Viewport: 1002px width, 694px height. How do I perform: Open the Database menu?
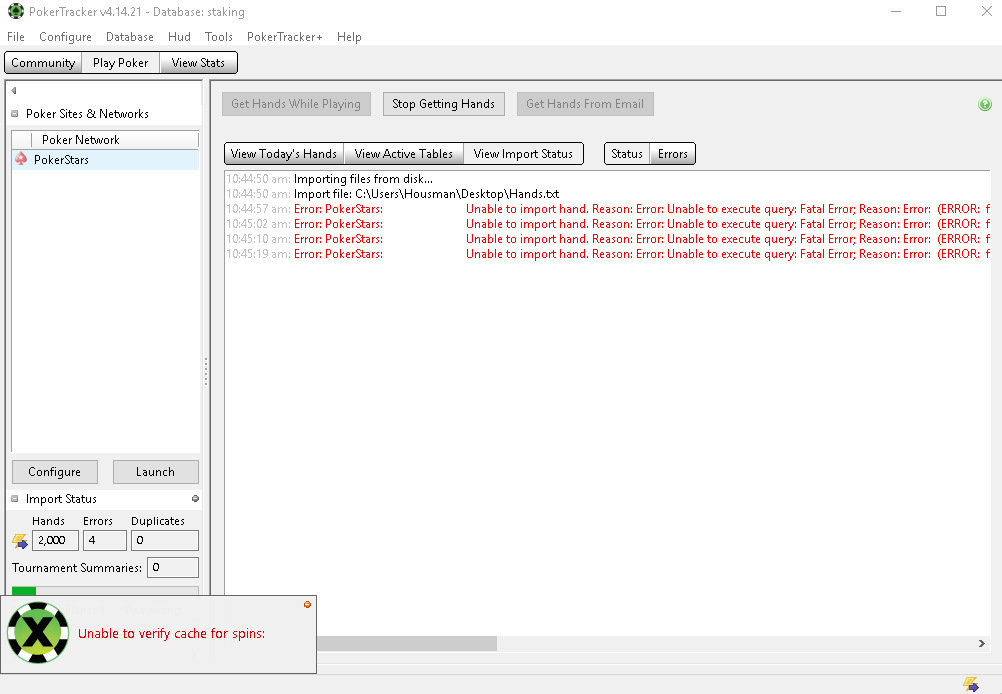130,37
